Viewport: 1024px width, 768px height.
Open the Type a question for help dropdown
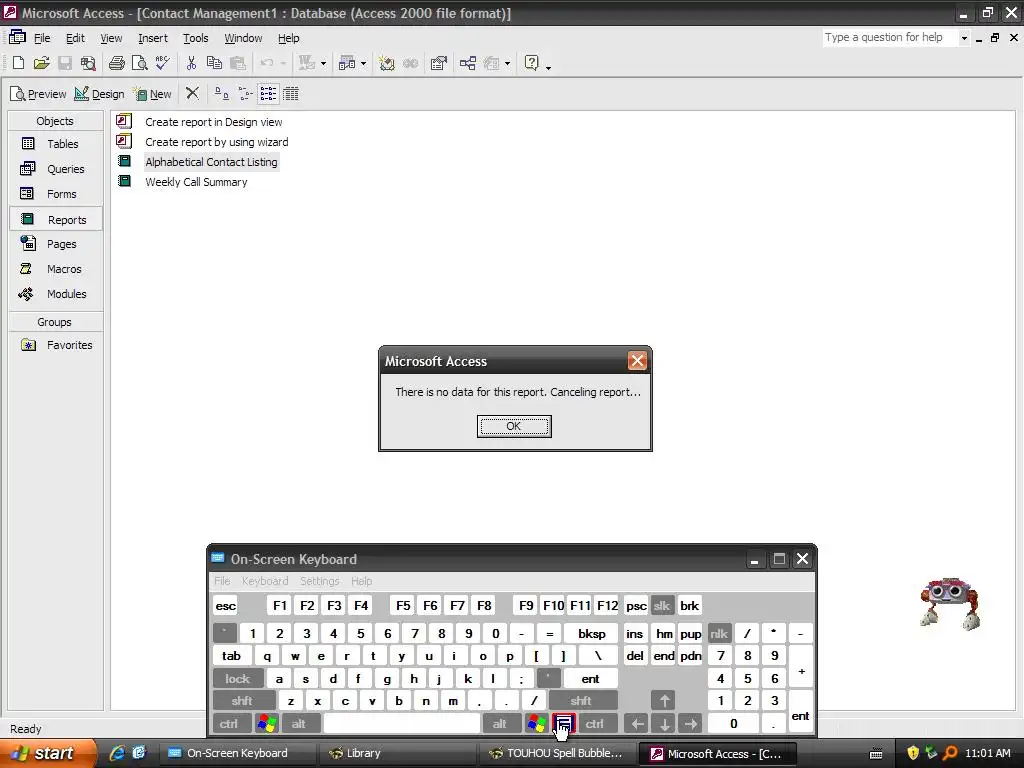pyautogui.click(x=964, y=38)
